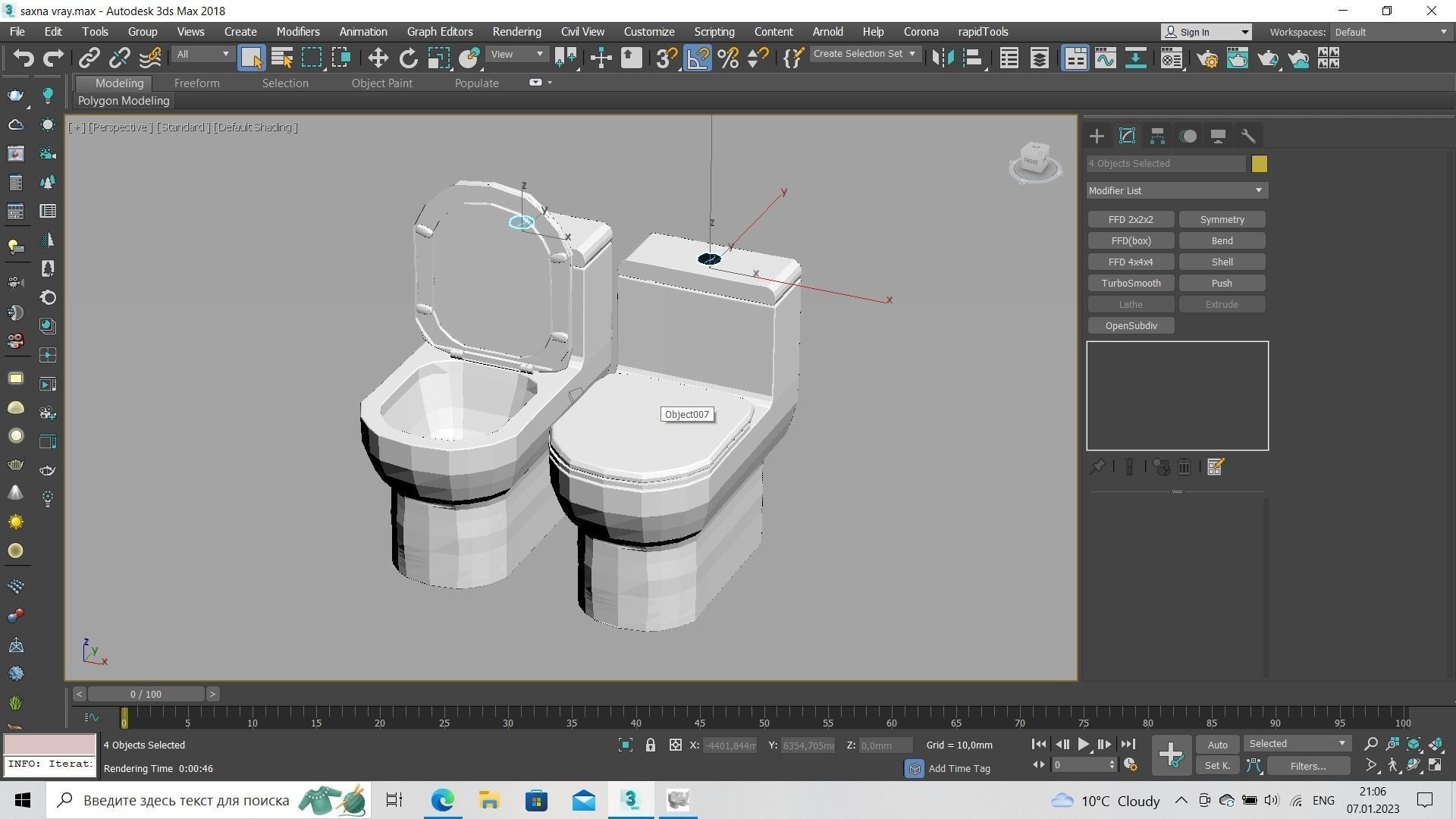Switch to the Object Paint ribbon tab
The image size is (1456, 819).
tap(381, 83)
